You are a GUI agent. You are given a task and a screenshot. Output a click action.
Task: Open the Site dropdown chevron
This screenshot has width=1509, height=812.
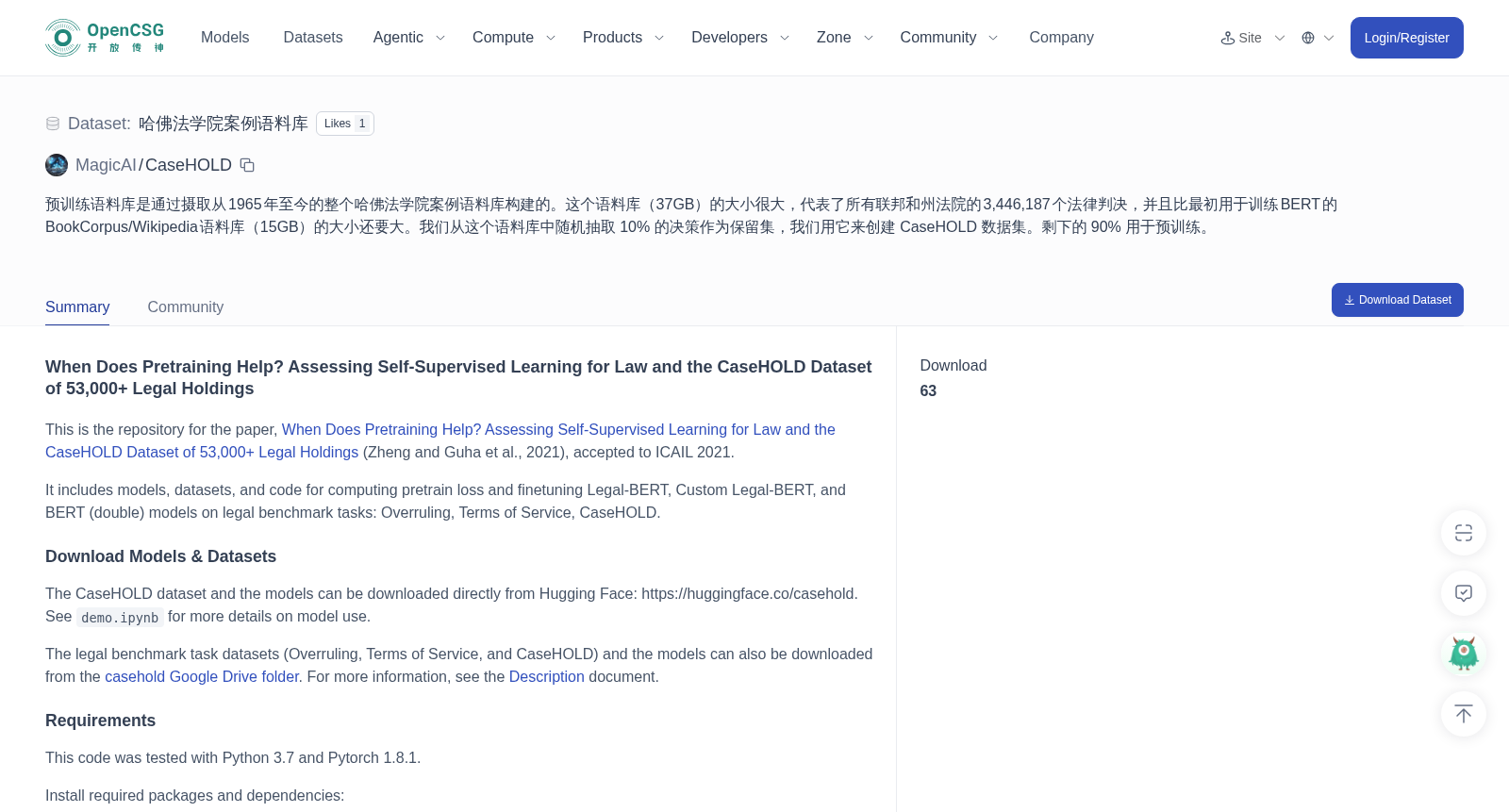[1280, 38]
